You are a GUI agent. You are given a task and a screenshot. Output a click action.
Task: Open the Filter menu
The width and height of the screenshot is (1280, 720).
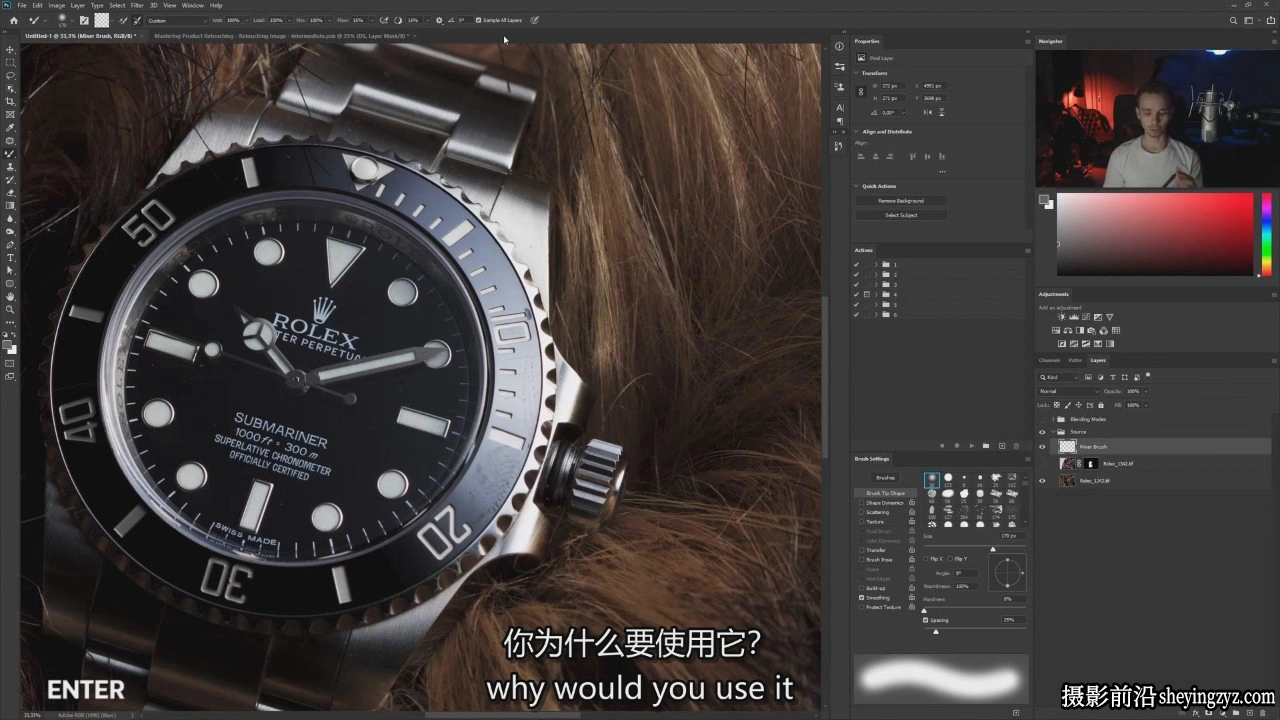coord(137,5)
